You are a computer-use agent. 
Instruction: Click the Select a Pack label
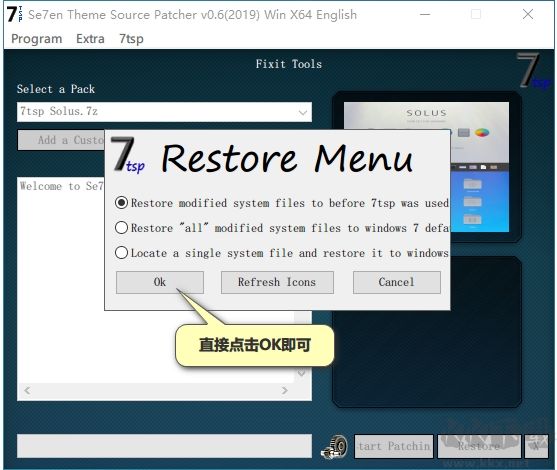56,89
